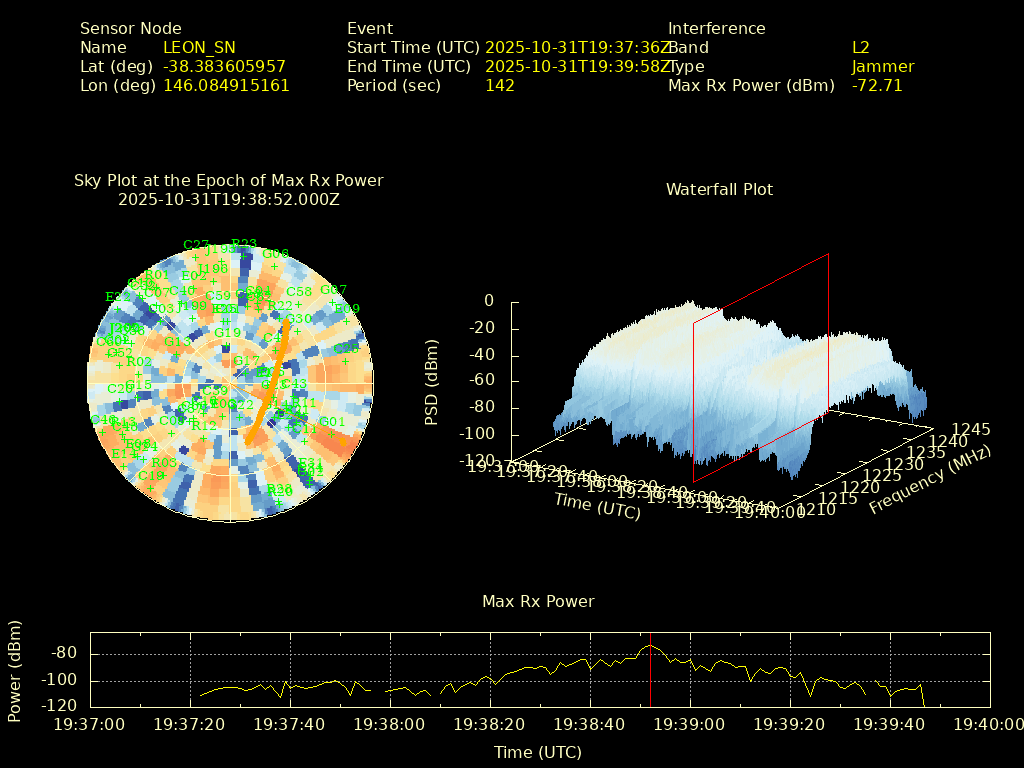Click the red frame in the waterfall plot

click(828, 330)
